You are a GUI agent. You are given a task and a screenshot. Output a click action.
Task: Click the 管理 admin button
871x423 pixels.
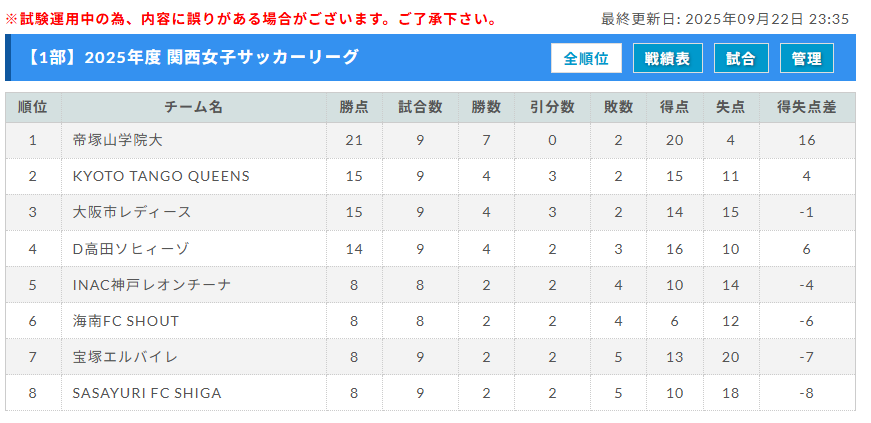tap(806, 59)
